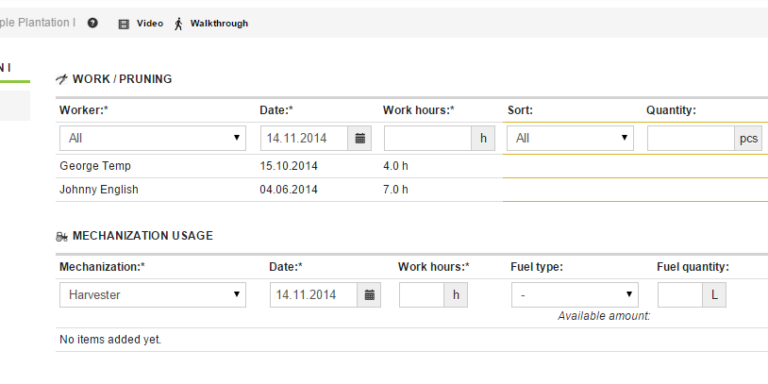
Task: Open calendar picker for mechanization Date
Action: pos(369,295)
